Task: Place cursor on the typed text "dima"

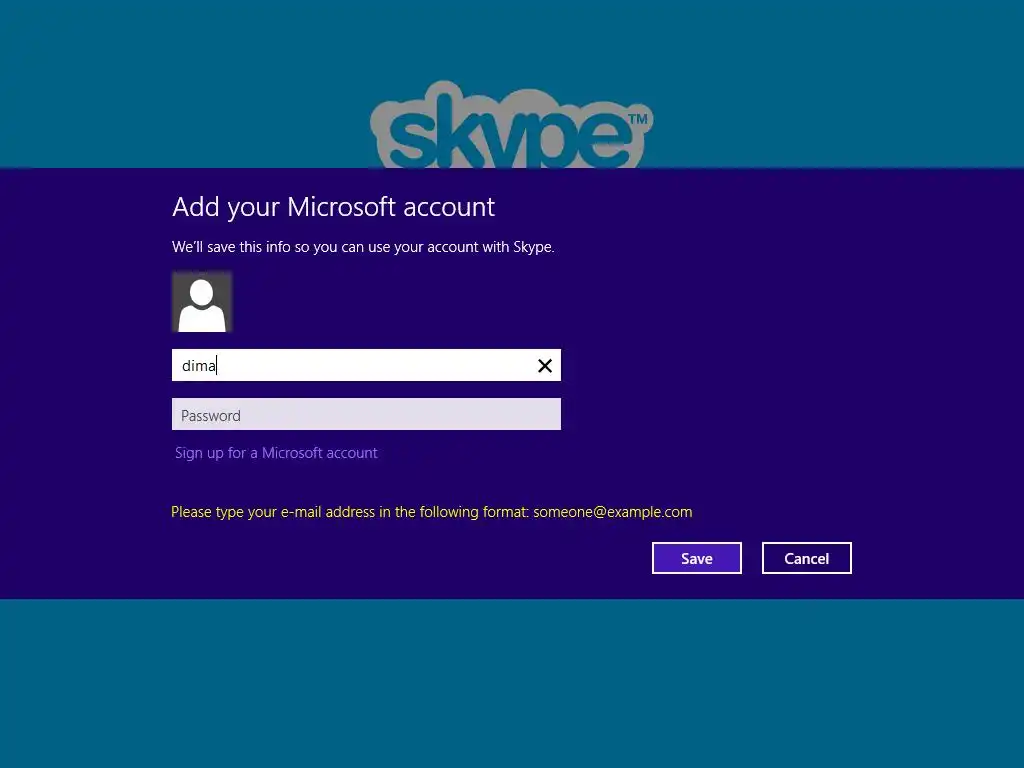Action: (199, 366)
